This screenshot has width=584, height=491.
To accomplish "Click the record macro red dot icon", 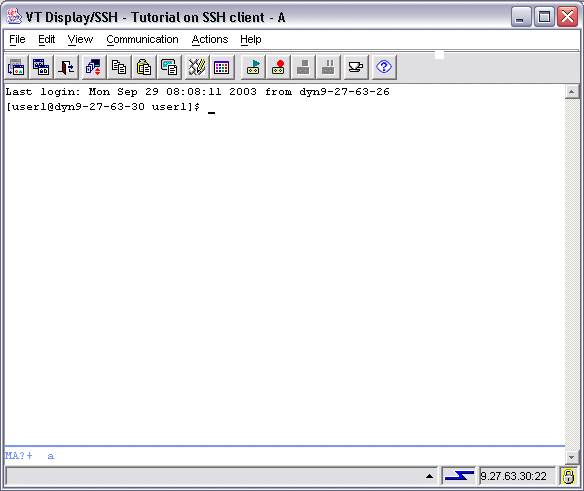I will pos(278,67).
